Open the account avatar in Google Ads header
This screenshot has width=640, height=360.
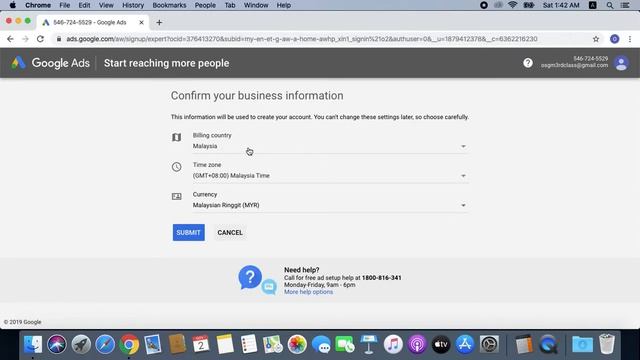(x=621, y=63)
